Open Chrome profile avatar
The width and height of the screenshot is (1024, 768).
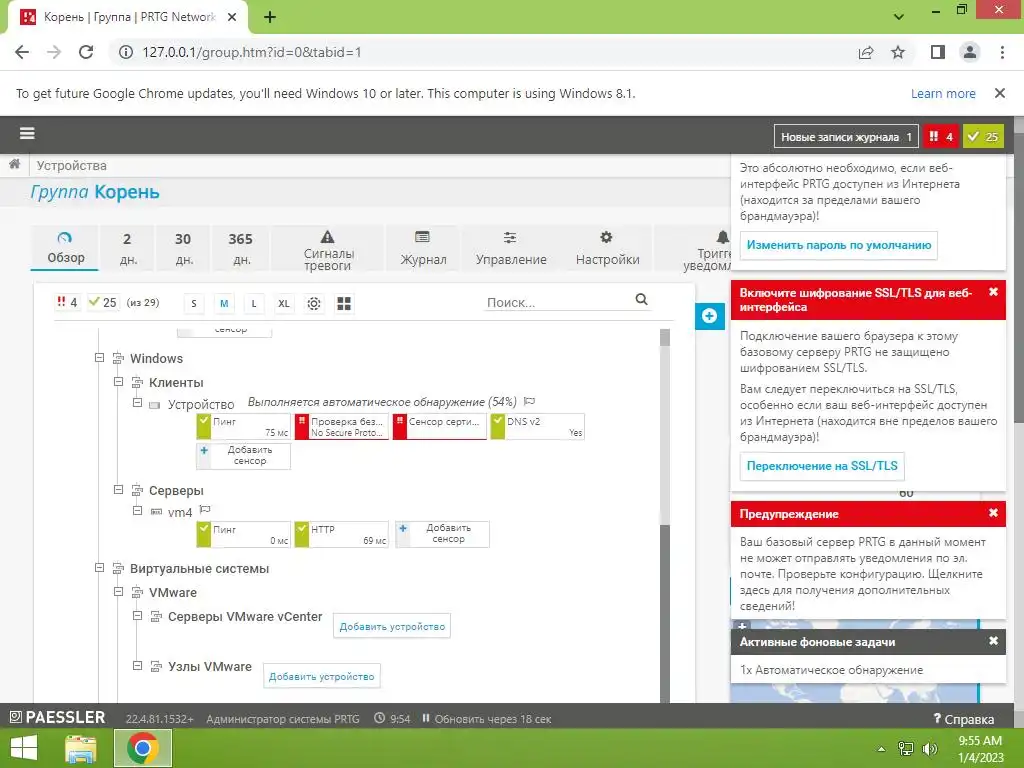tap(970, 52)
